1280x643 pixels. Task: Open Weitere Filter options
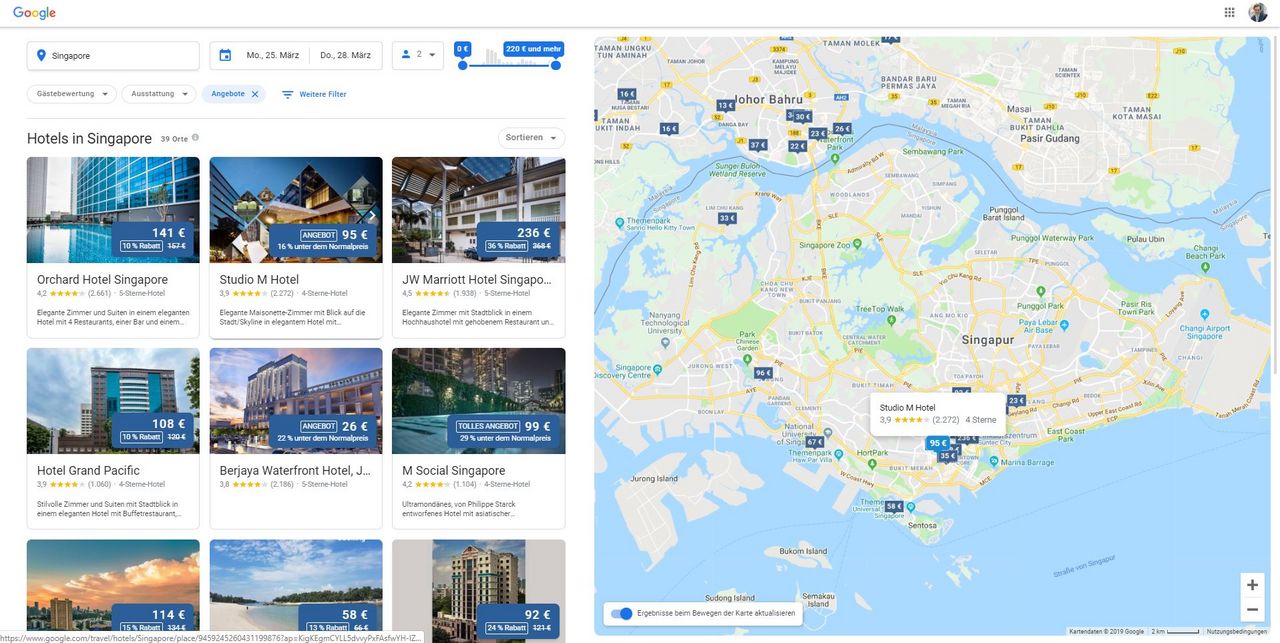pos(314,94)
